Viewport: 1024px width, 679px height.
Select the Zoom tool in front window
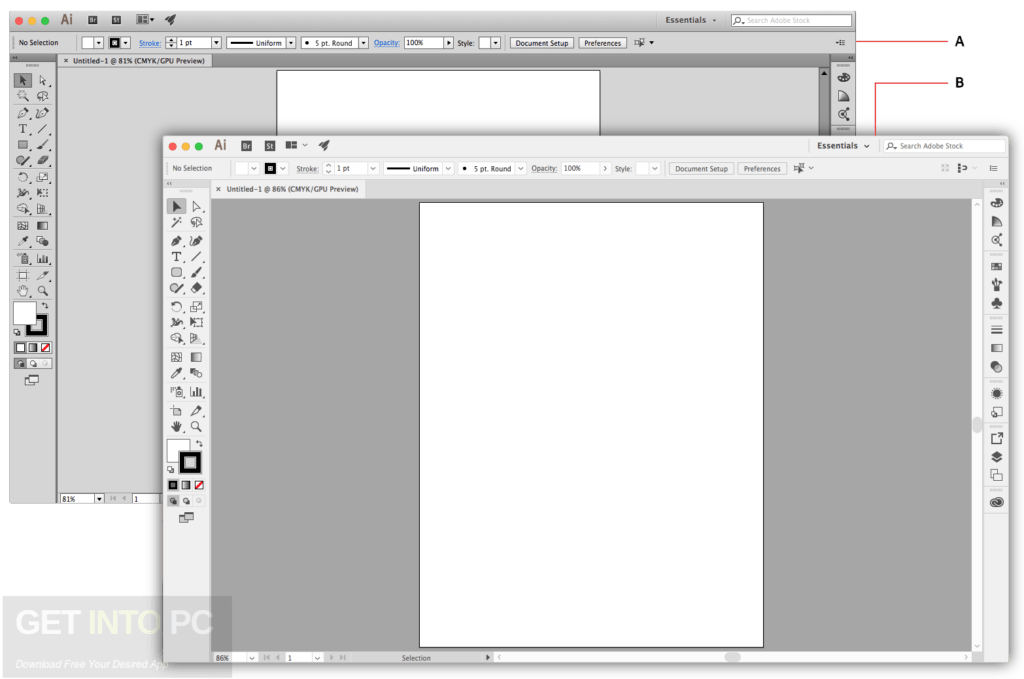pyautogui.click(x=196, y=426)
